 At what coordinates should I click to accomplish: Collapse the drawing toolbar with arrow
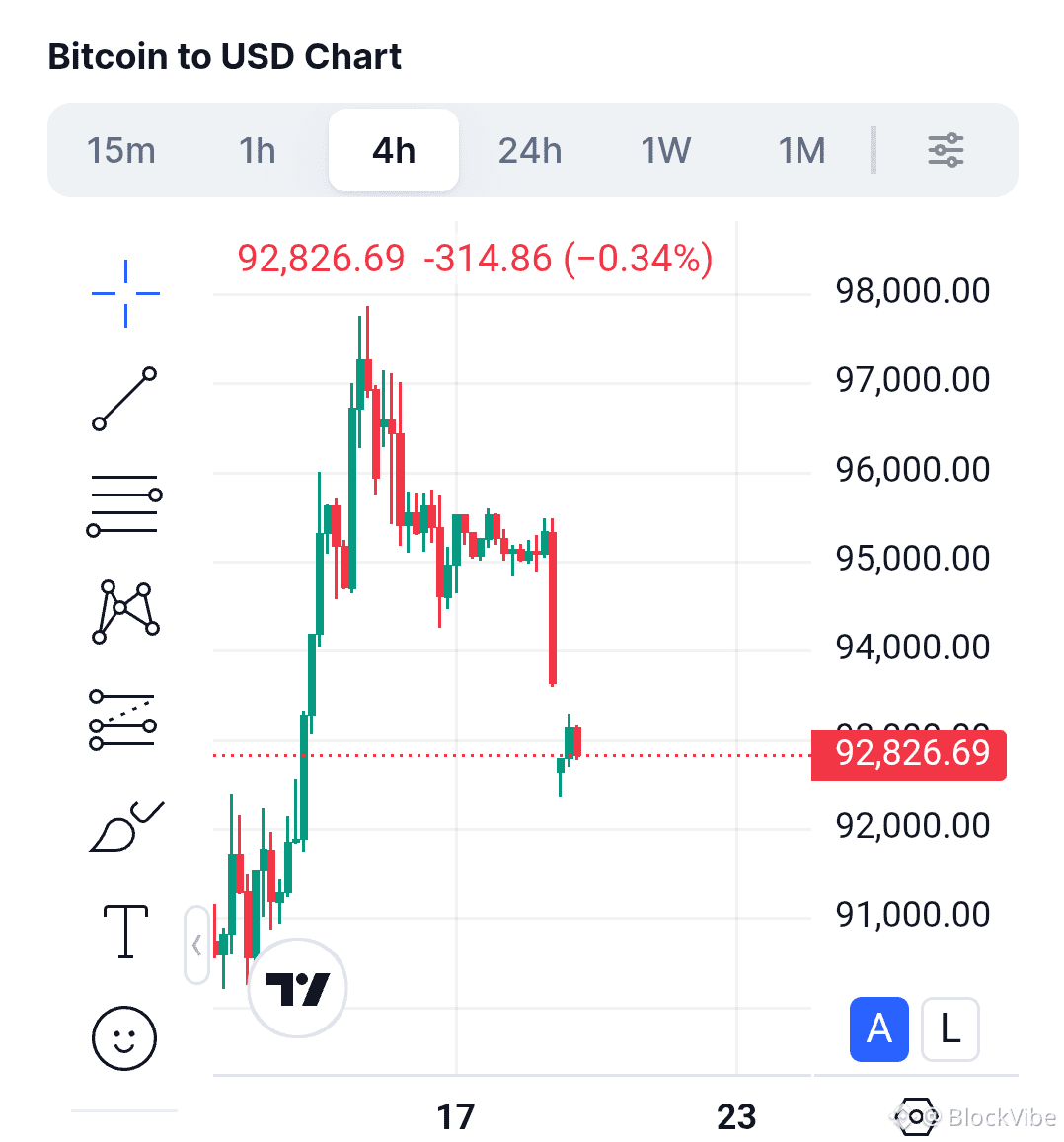click(197, 945)
